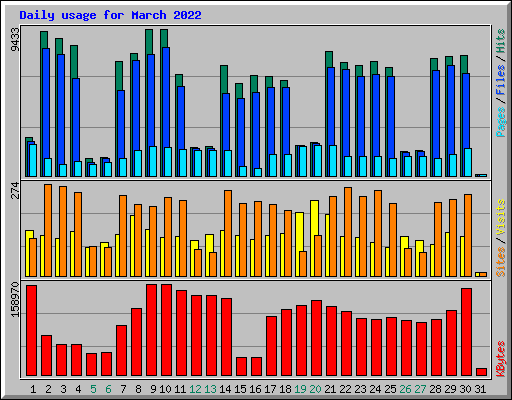512x400 pixels.
Task: Click day 9 on the x-axis
Action: tap(153, 389)
